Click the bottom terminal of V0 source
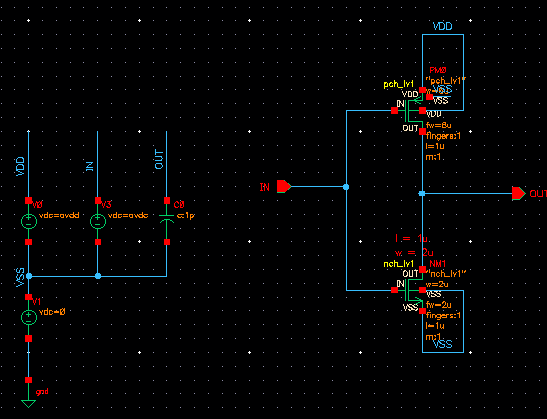 pos(29,242)
